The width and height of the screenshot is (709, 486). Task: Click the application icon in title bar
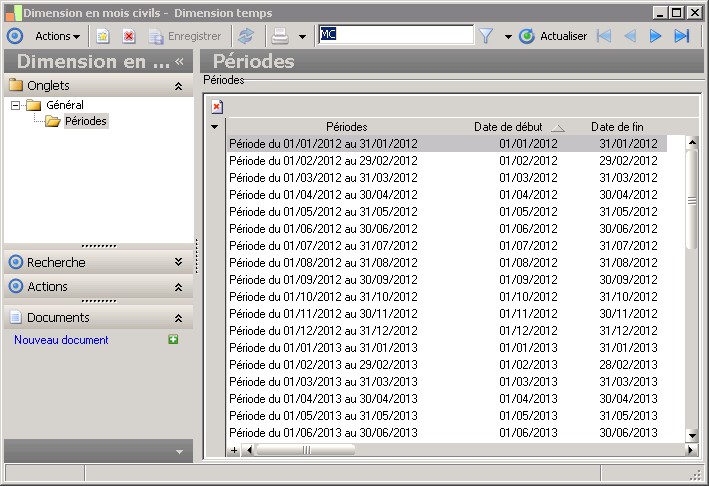(x=13, y=13)
